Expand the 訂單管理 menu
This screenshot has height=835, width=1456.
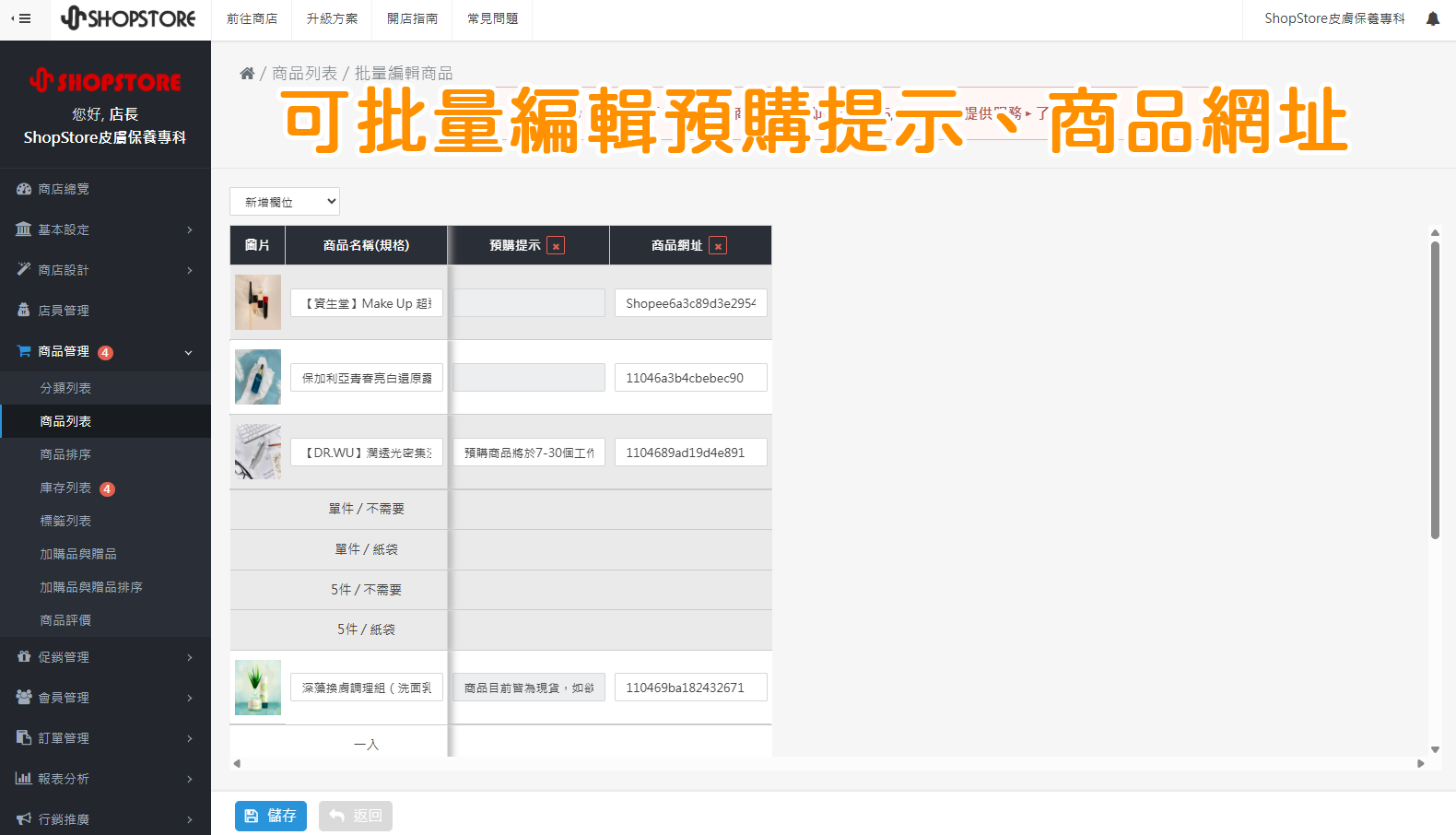[105, 738]
